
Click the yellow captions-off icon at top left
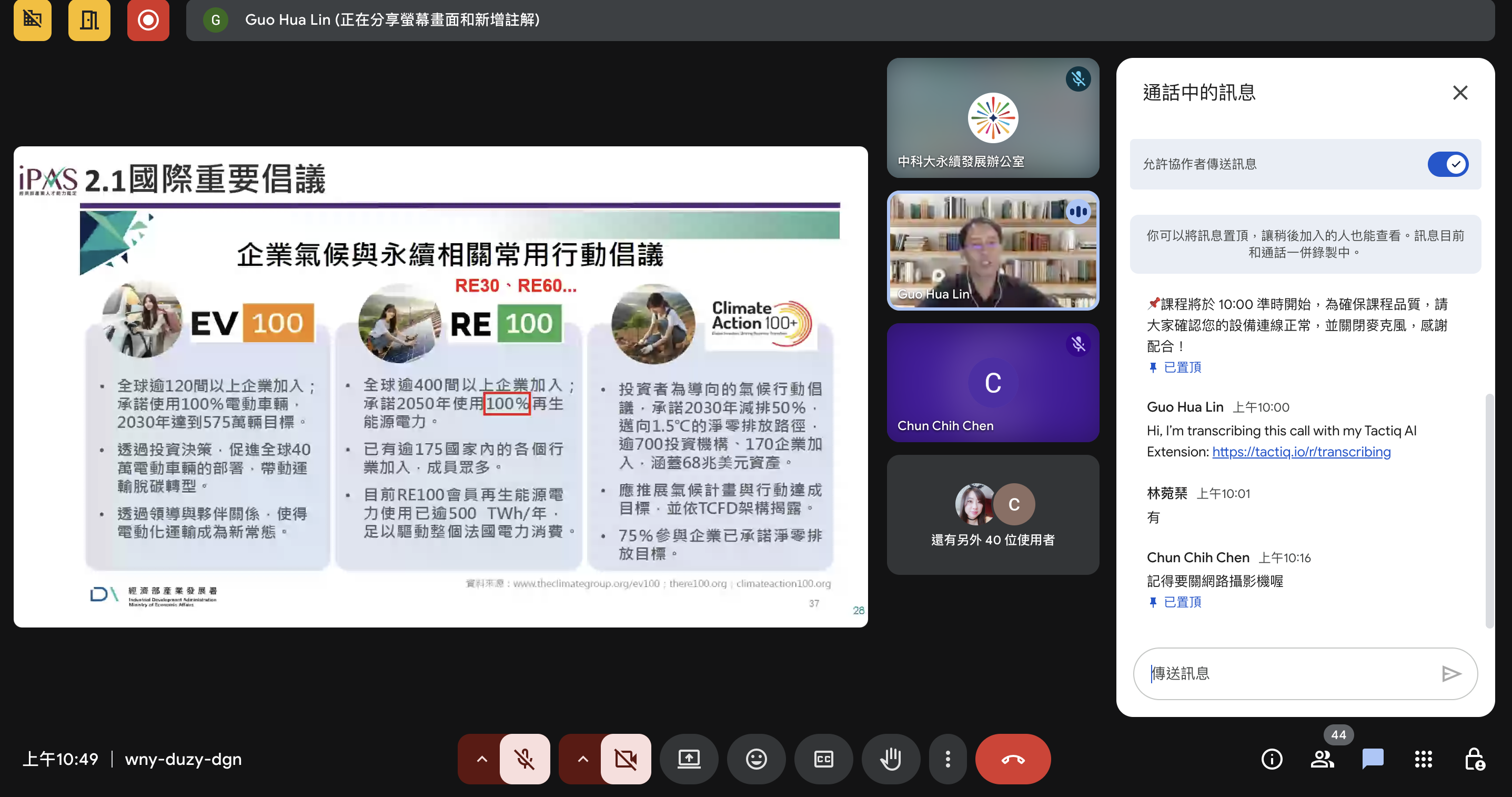click(33, 20)
